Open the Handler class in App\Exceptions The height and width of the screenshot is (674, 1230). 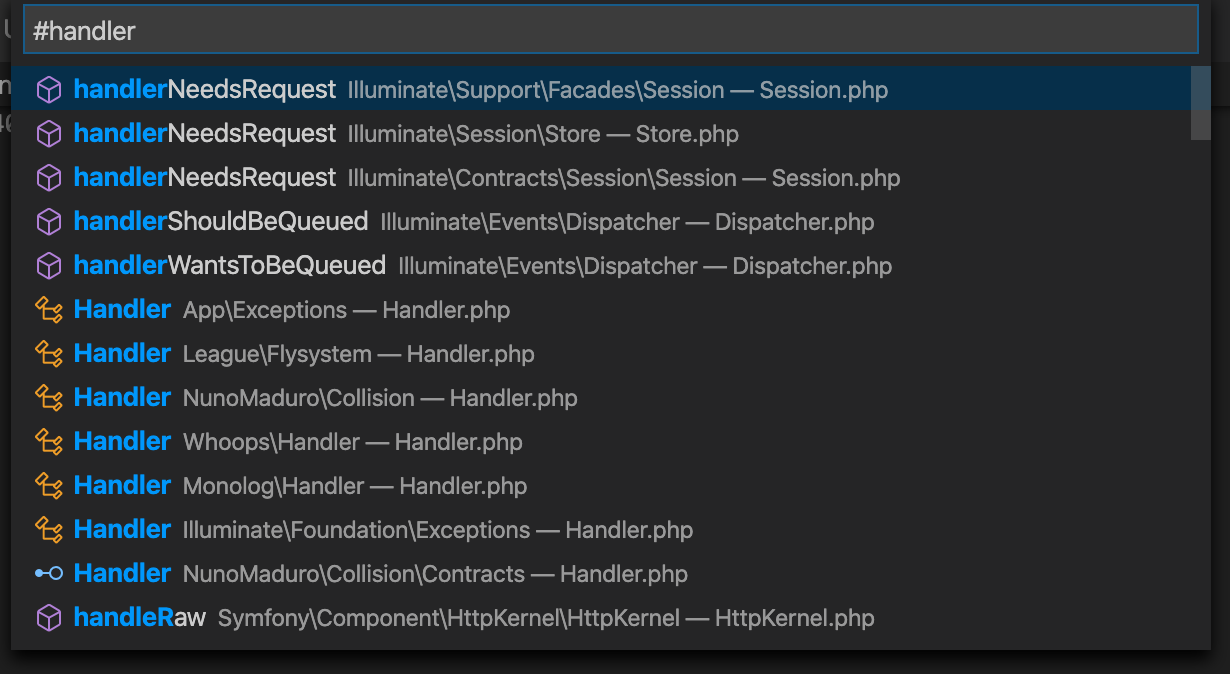pos(601,310)
